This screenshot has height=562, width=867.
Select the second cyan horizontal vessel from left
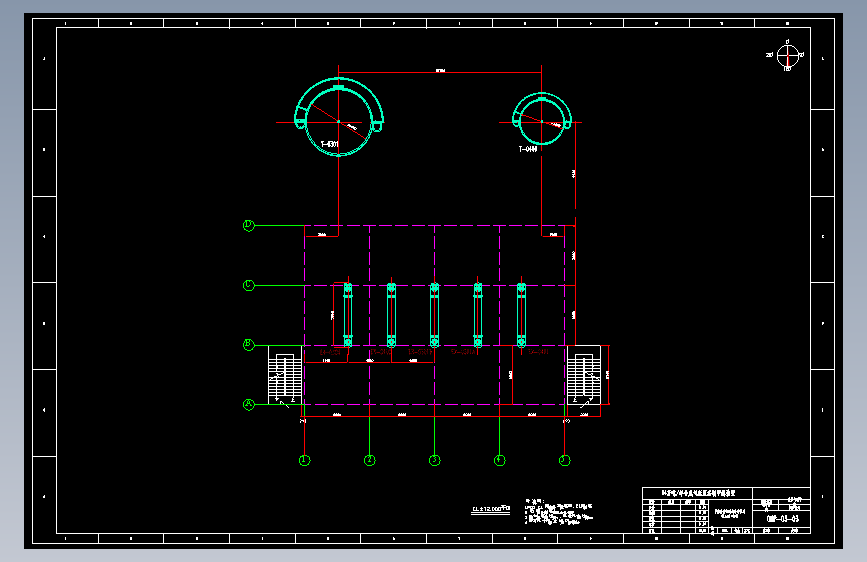[x=391, y=315]
